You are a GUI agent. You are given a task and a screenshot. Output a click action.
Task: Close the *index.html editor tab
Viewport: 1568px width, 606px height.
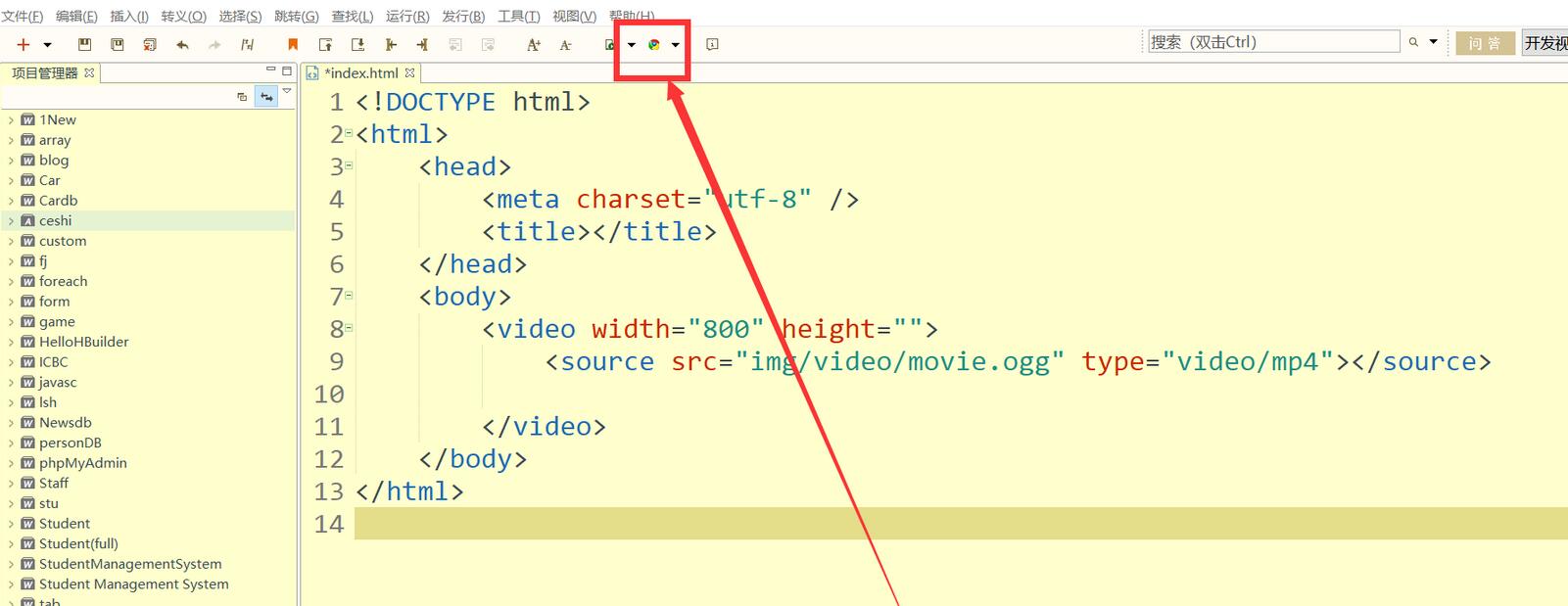[409, 72]
